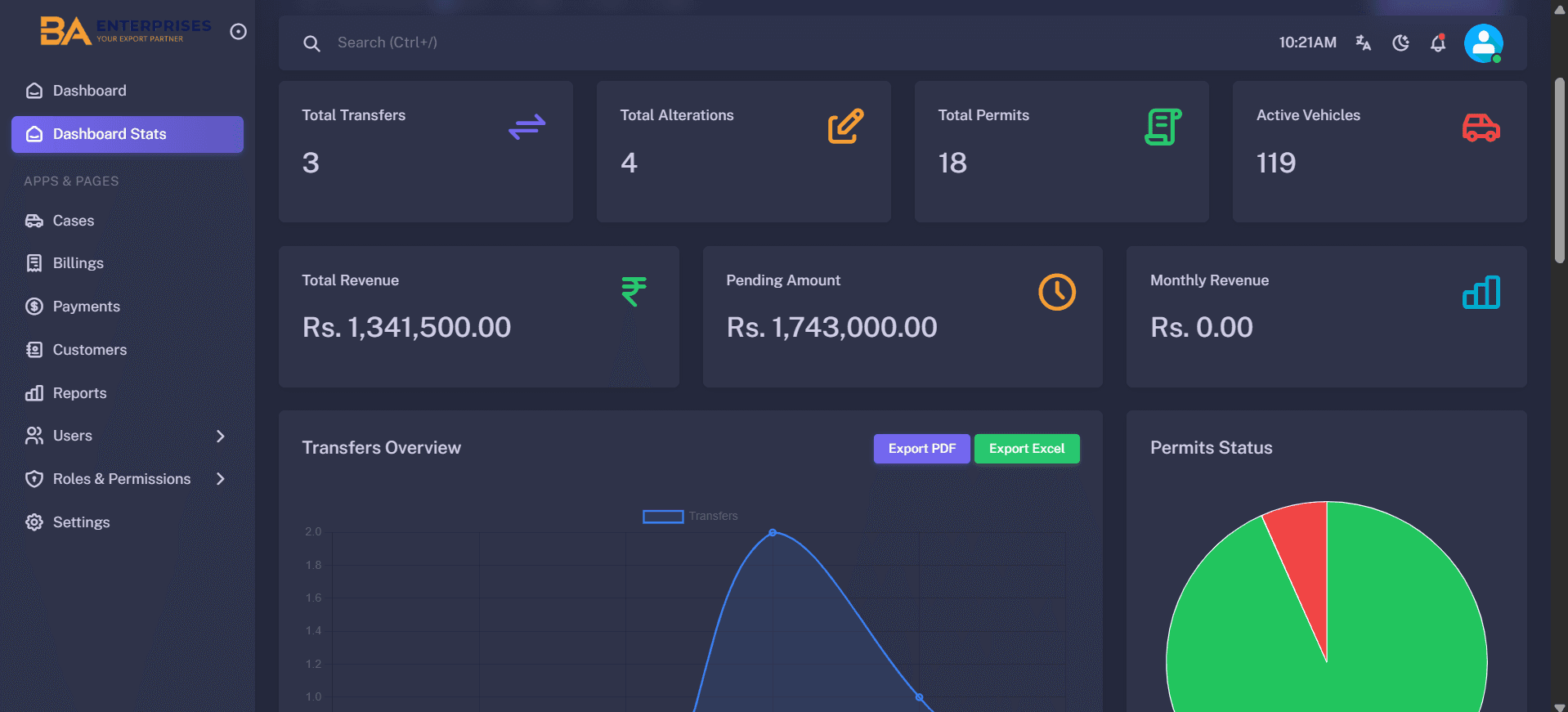This screenshot has height=712, width=1568.
Task: Navigate to Payments
Action: [x=128, y=307]
